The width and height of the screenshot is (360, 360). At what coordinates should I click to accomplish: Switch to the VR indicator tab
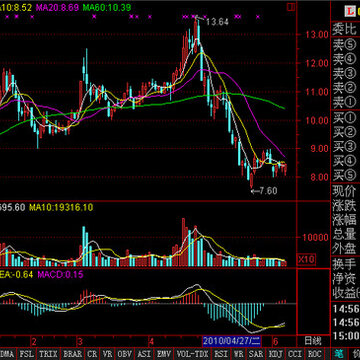point(108,354)
